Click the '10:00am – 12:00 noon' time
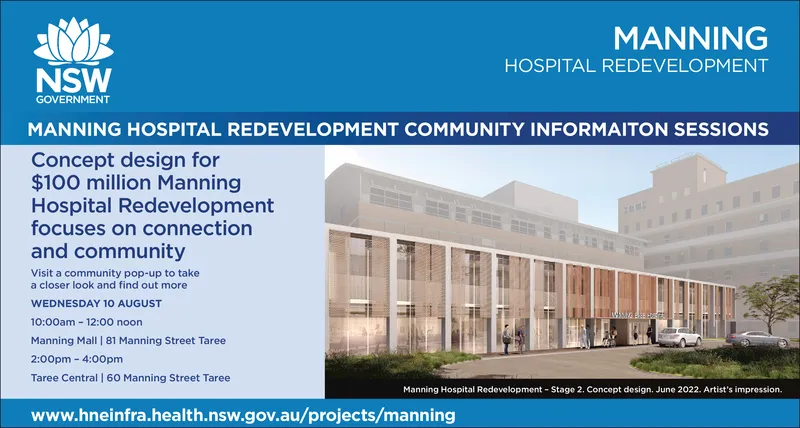 click(86, 322)
